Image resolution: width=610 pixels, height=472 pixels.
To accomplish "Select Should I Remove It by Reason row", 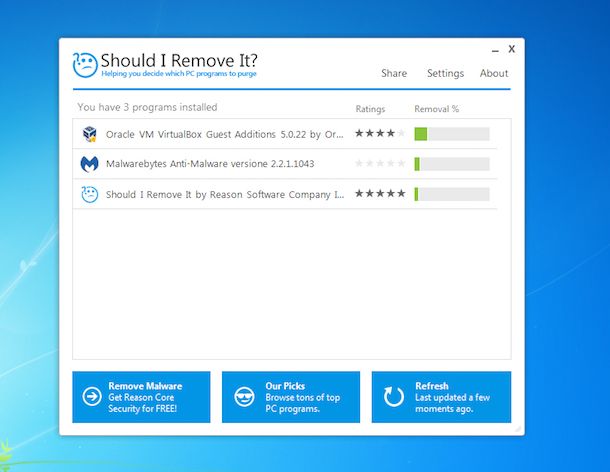I will [x=285, y=194].
